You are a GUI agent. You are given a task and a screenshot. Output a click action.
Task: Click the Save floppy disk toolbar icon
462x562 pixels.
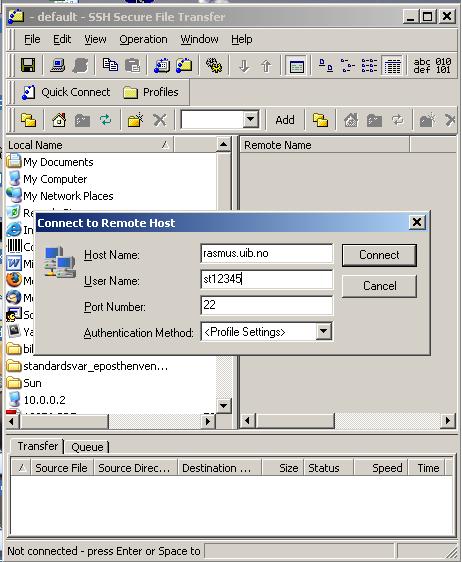pyautogui.click(x=28, y=66)
